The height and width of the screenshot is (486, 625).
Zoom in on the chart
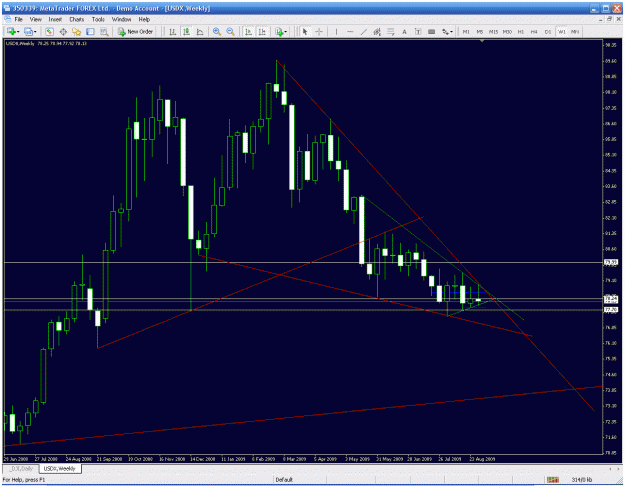click(217, 31)
